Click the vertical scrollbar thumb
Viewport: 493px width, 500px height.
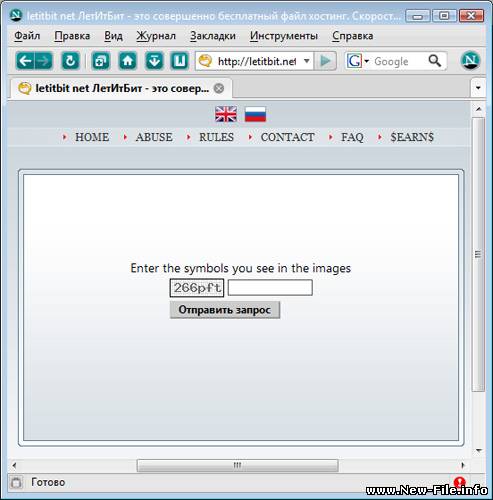pyautogui.click(x=478, y=255)
